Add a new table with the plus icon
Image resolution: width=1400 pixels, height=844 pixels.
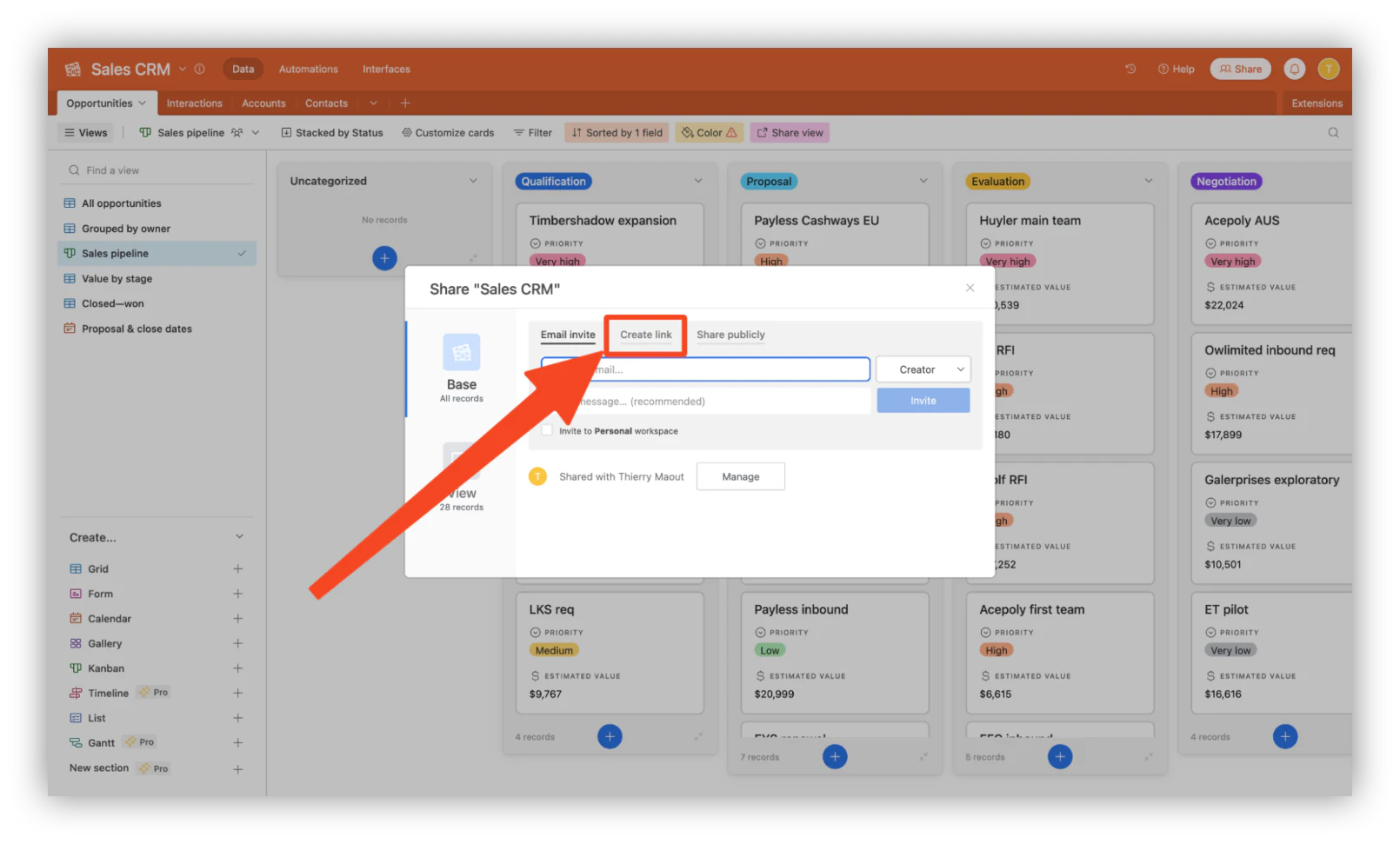click(405, 103)
